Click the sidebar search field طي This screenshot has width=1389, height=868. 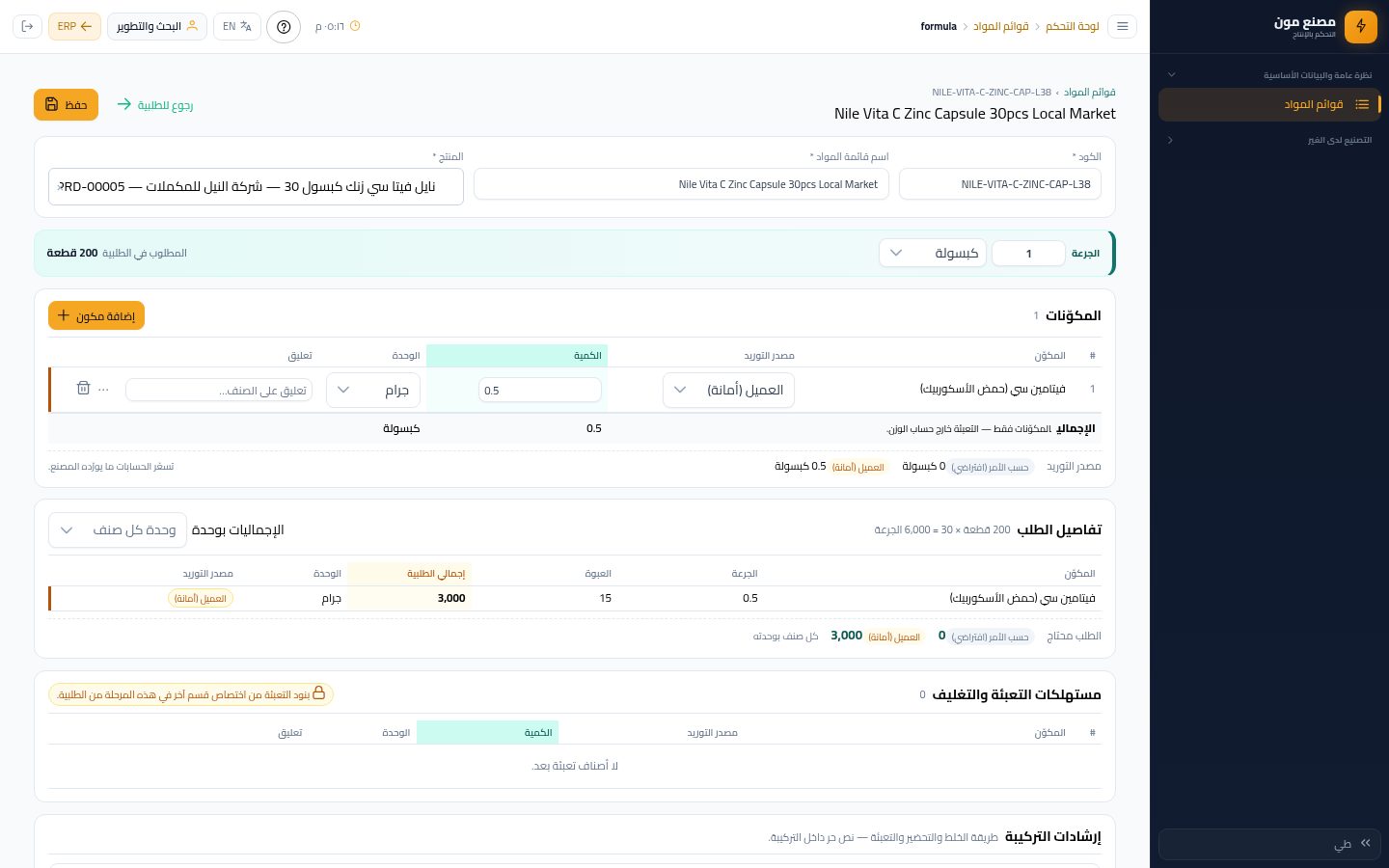click(1269, 844)
